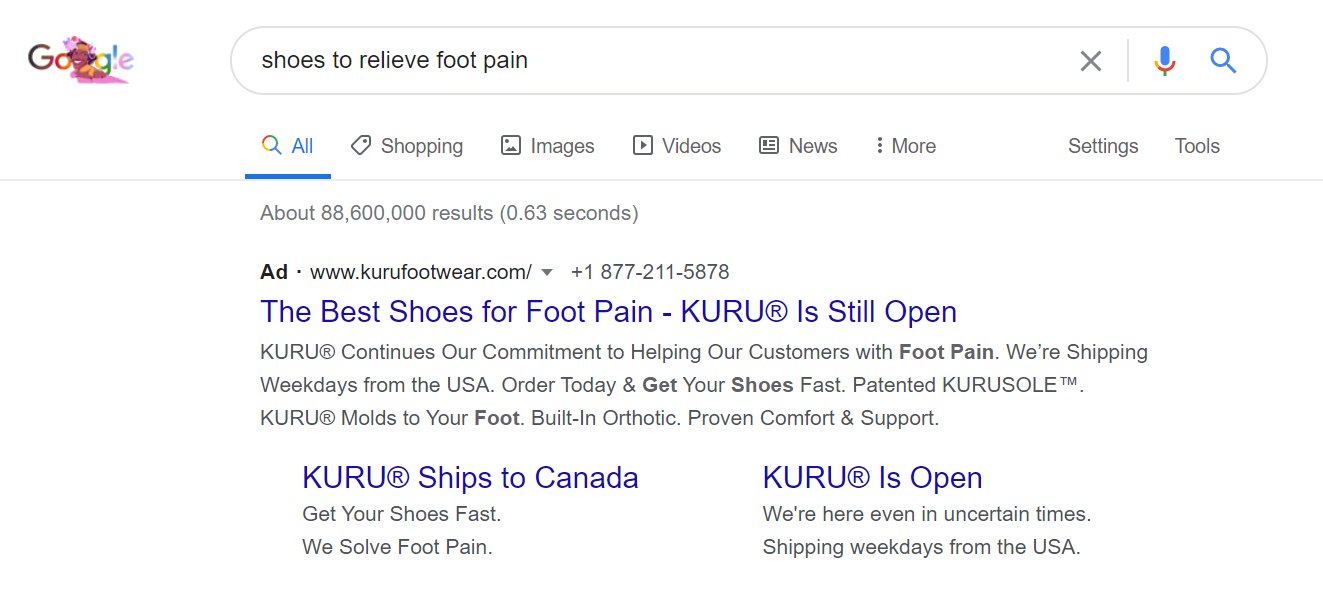Click the Images picture icon
Image resolution: width=1323 pixels, height=591 pixels.
(x=510, y=146)
